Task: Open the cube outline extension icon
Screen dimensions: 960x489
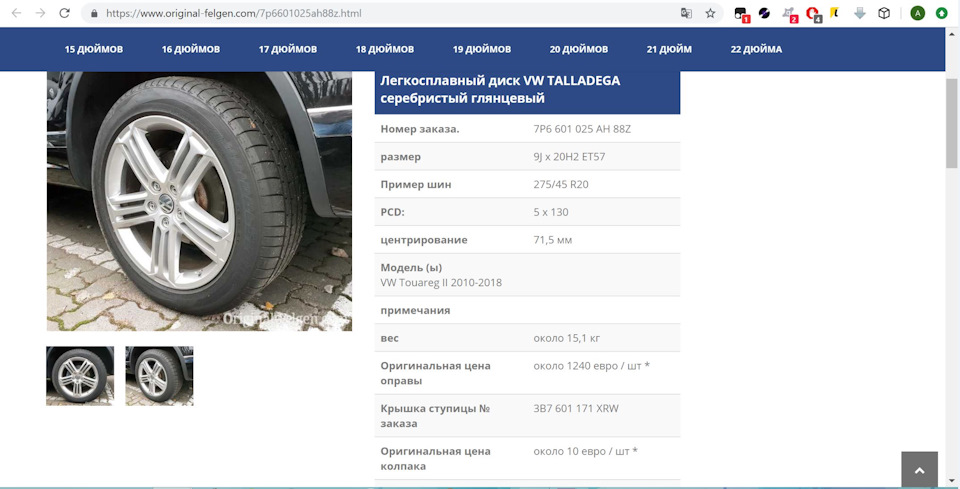Action: [883, 13]
